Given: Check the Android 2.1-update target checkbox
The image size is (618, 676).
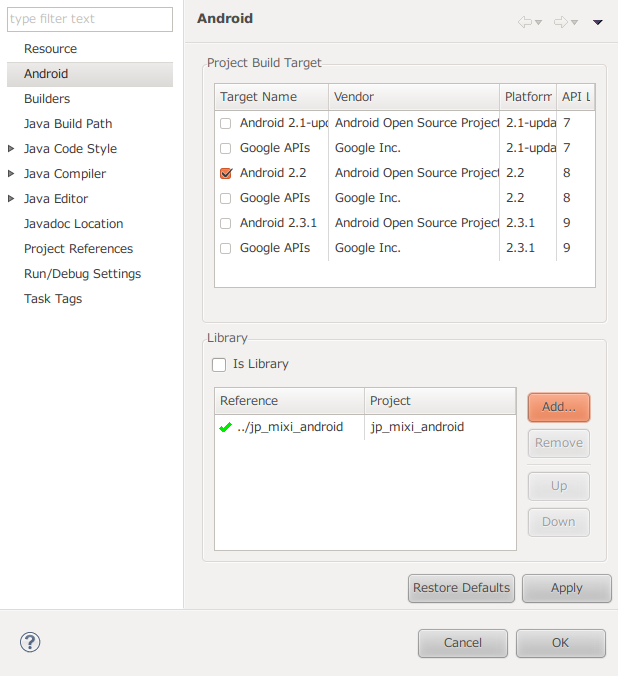Looking at the screenshot, I should pos(226,123).
